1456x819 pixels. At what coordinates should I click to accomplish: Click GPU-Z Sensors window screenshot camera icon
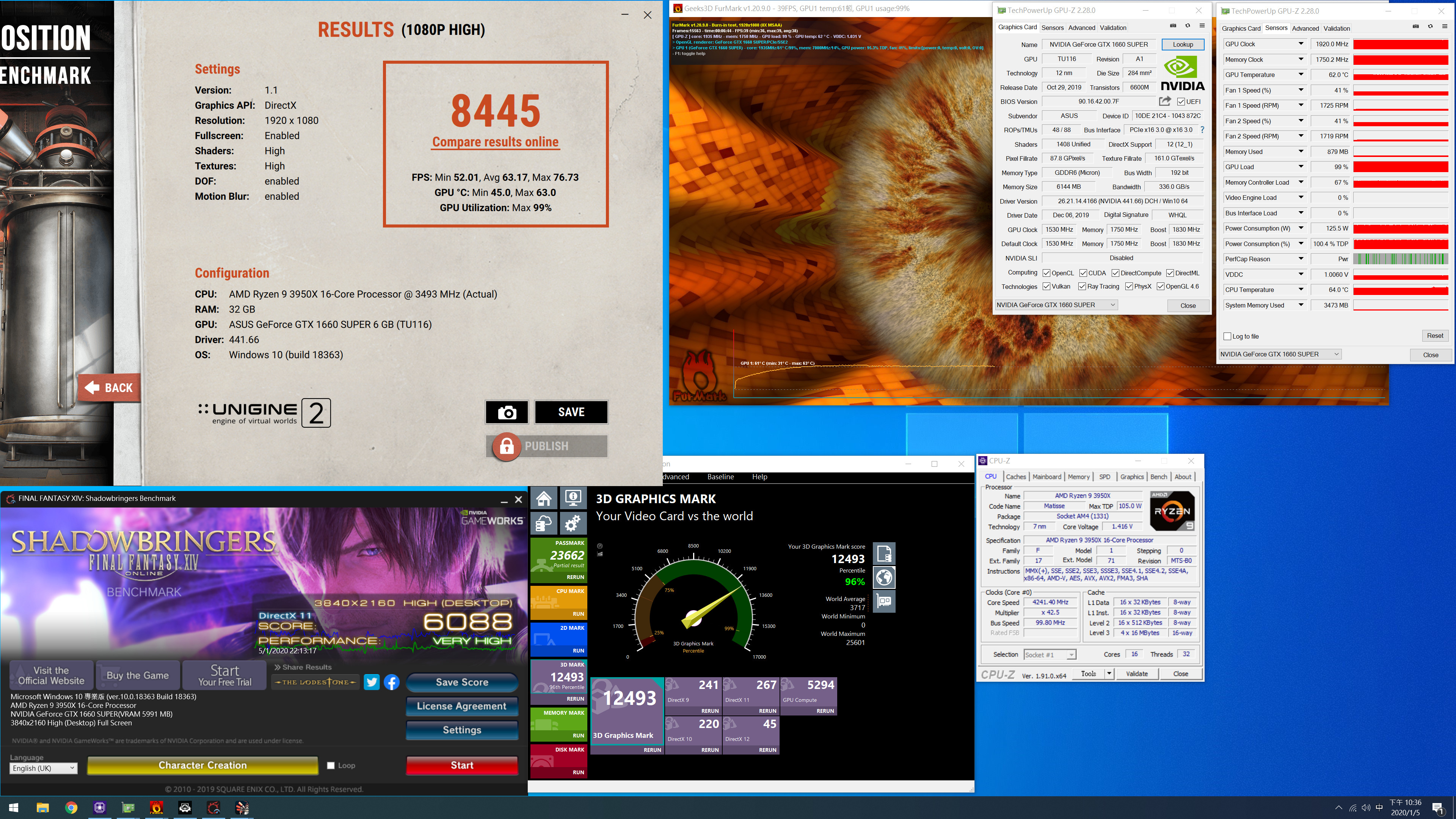tap(1416, 26)
